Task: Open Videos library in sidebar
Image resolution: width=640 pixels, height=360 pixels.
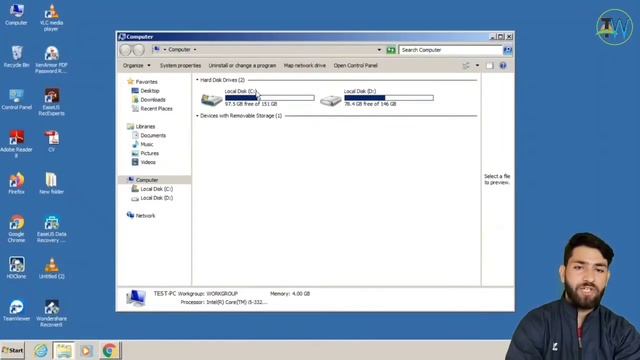Action: pos(144,162)
